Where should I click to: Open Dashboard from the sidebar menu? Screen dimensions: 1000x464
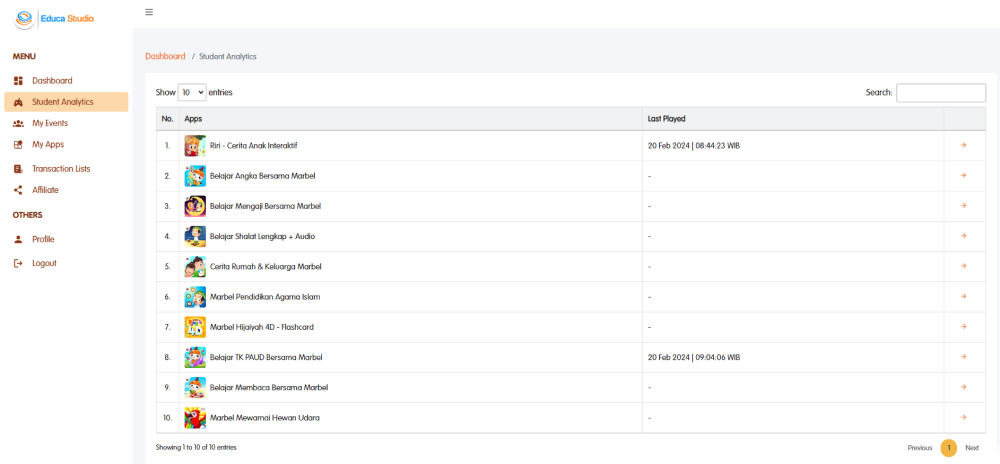tap(52, 81)
